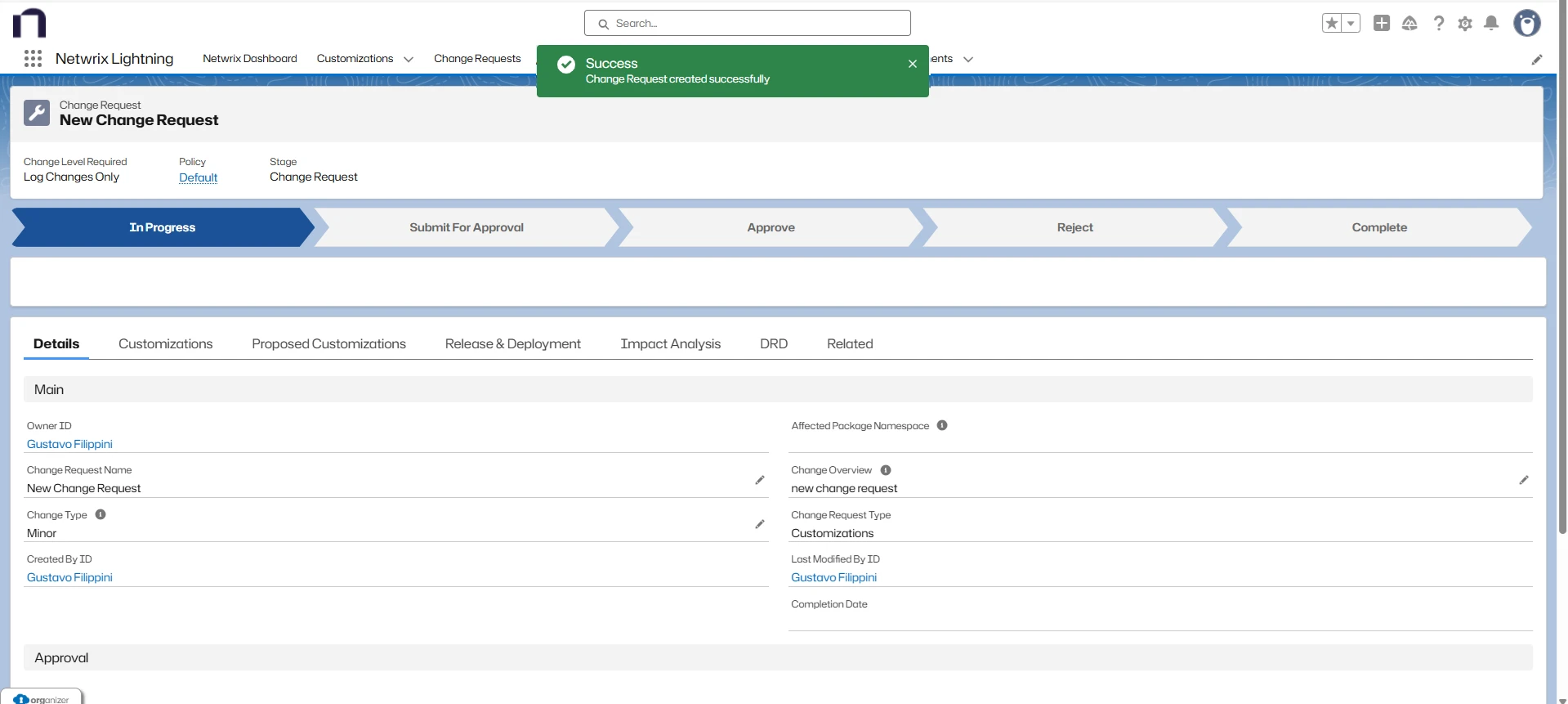1568x704 pixels.
Task: Open the Proposed Customizations tab
Action: point(328,344)
